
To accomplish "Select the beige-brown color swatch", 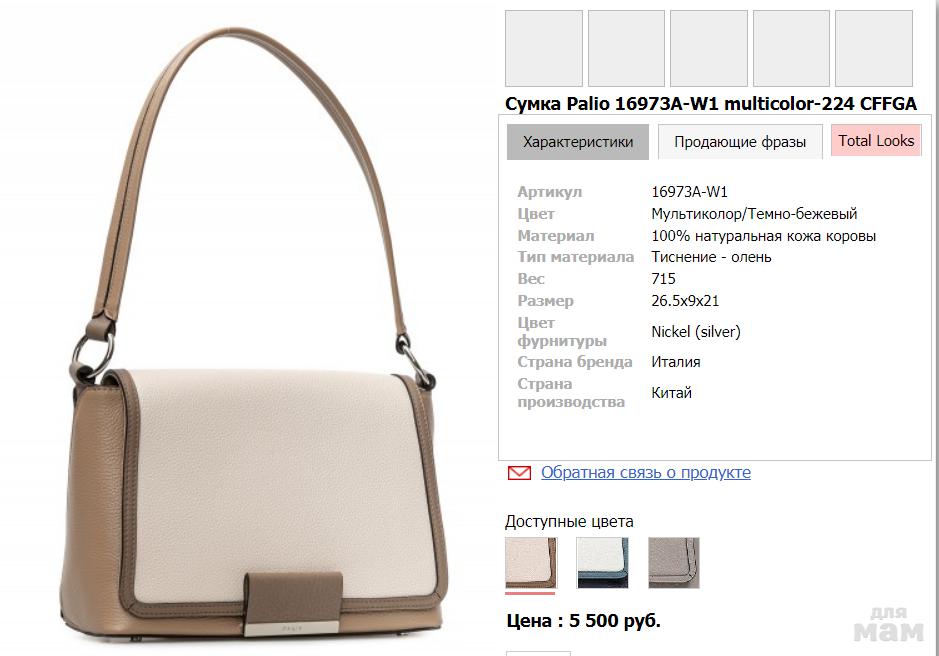I will (x=531, y=563).
